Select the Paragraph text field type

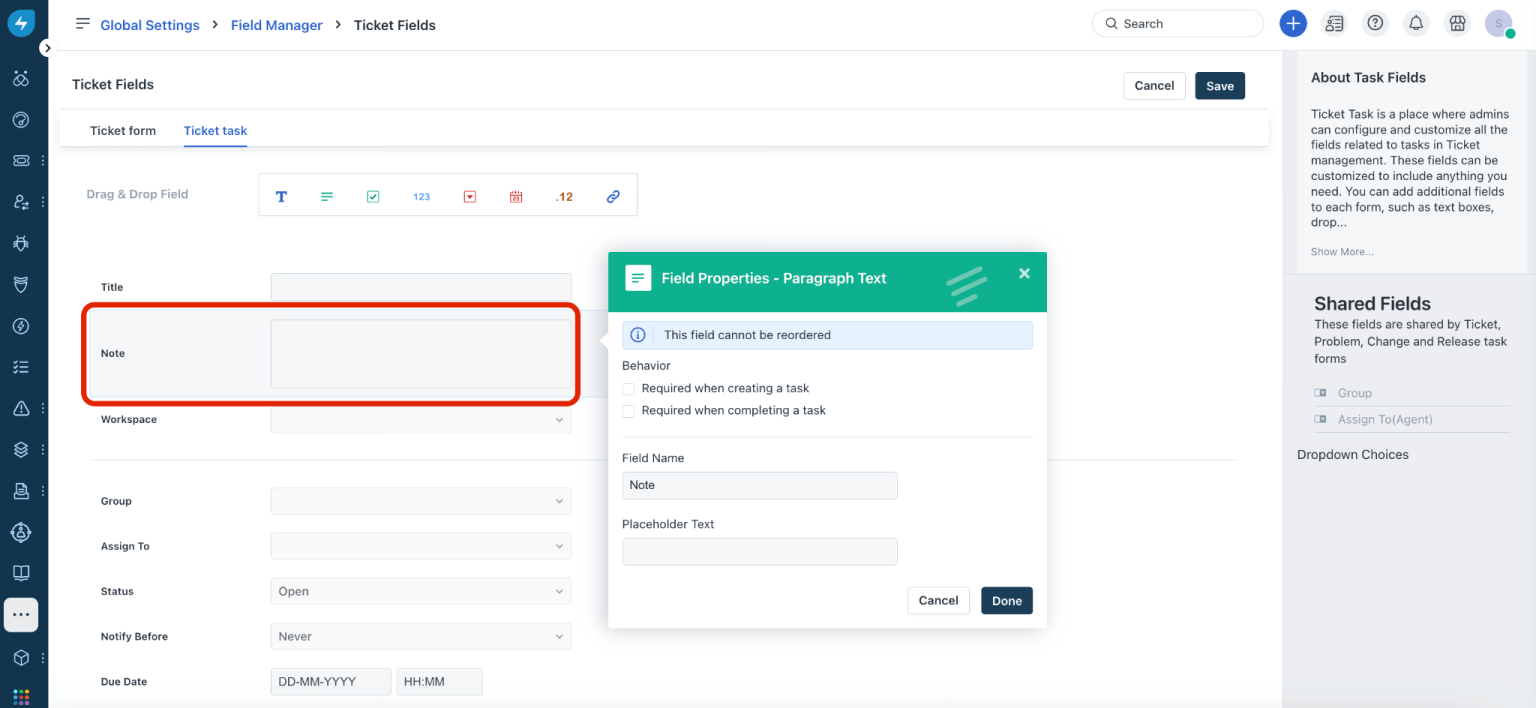pyautogui.click(x=327, y=196)
